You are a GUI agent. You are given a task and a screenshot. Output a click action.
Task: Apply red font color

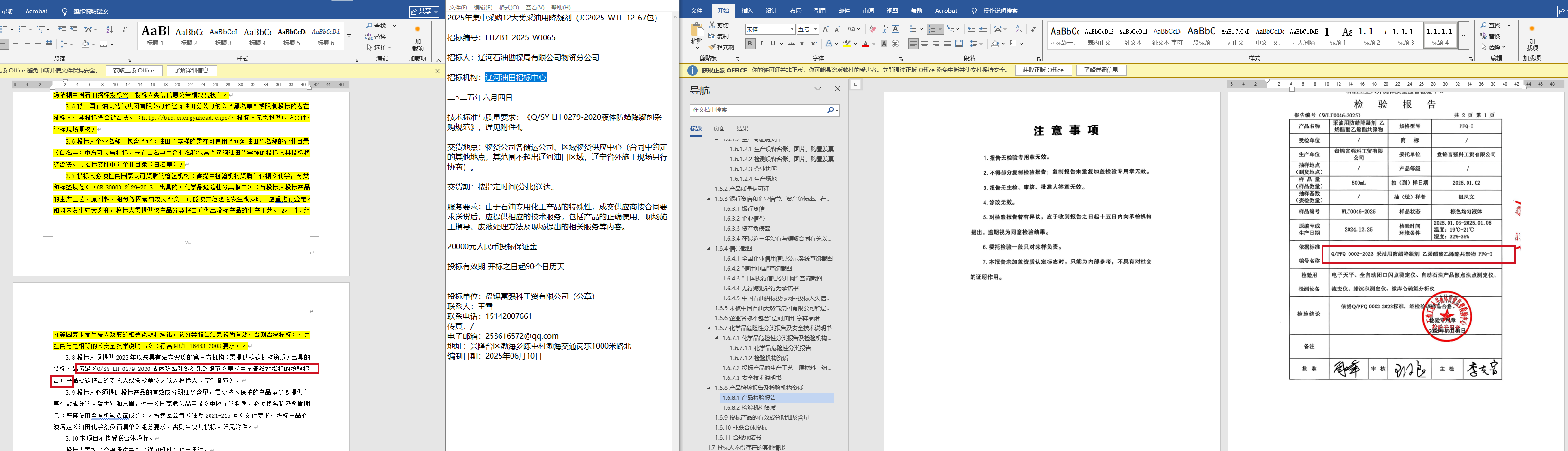[865, 44]
